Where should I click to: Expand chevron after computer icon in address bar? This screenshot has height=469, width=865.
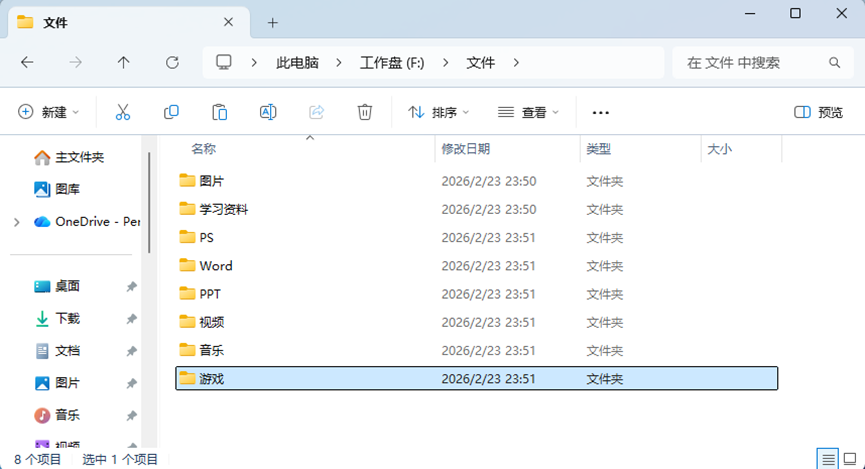254,63
